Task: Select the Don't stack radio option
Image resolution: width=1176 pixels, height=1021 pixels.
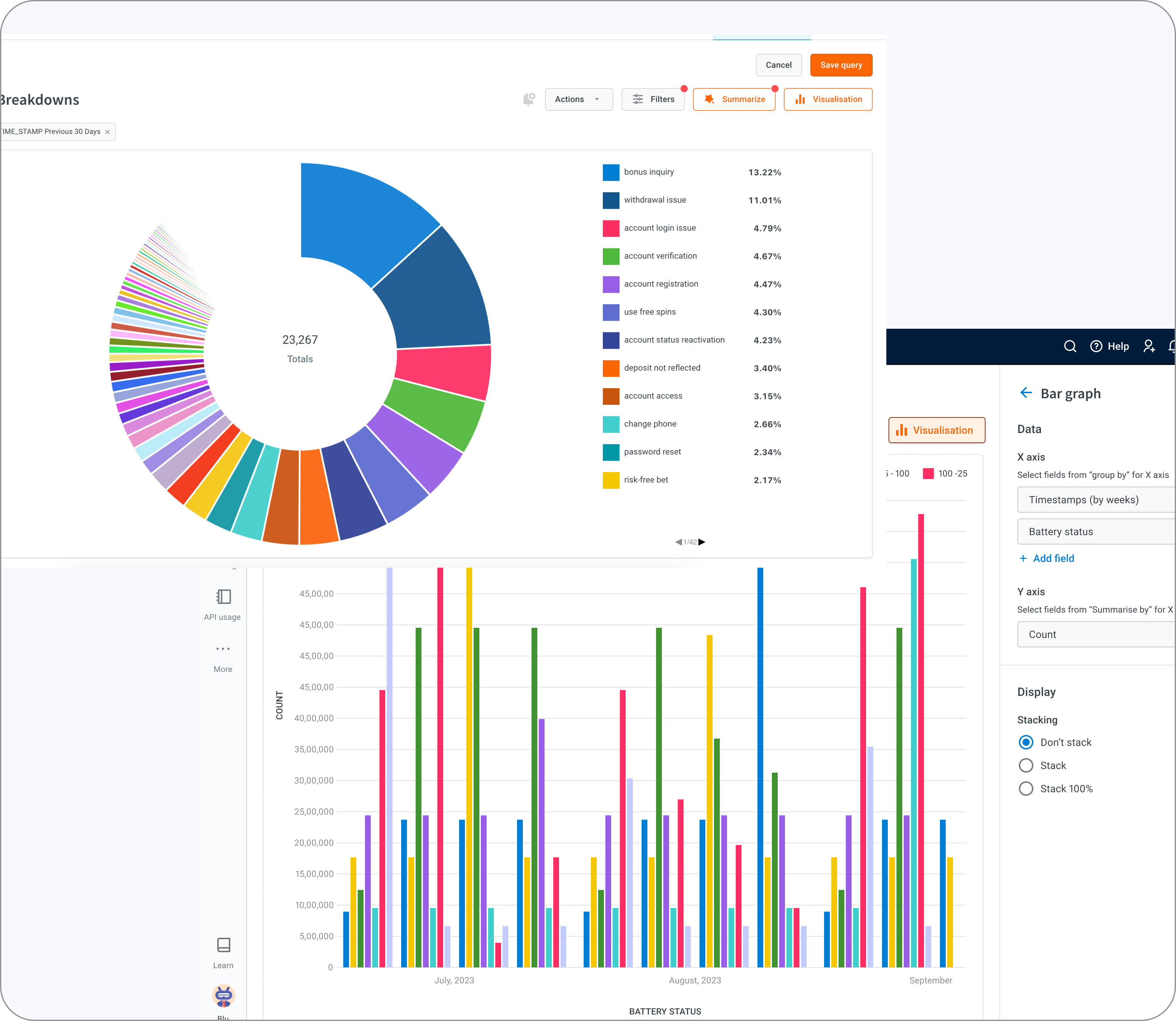Action: (x=1026, y=742)
